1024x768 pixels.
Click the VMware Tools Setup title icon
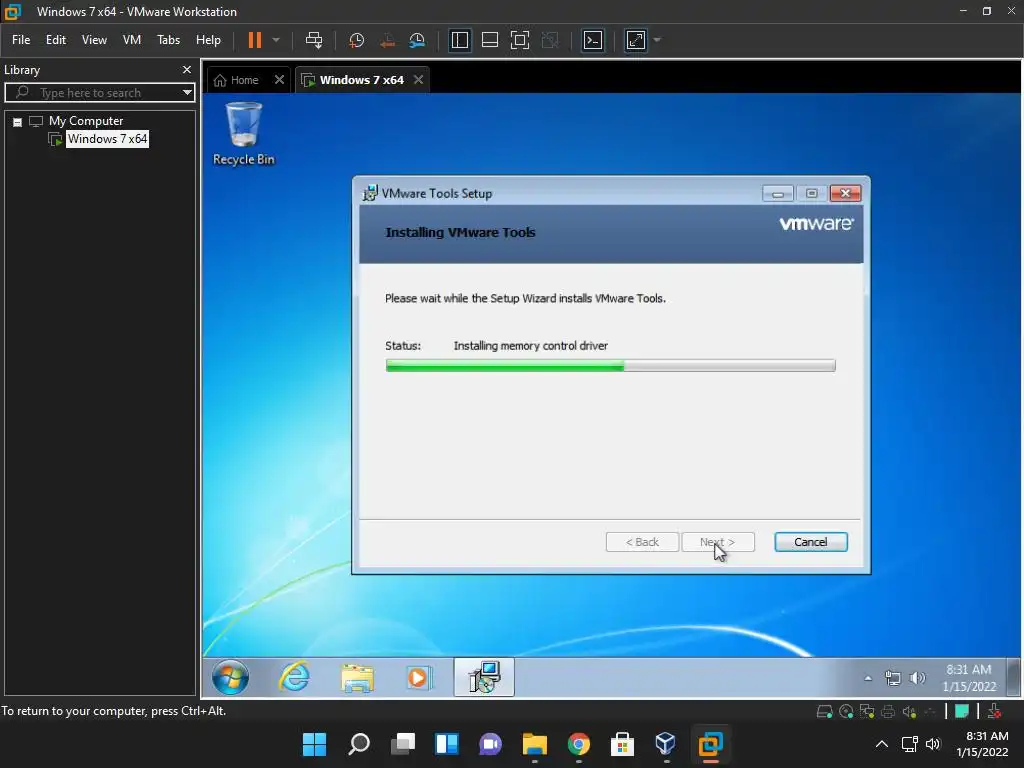click(x=370, y=193)
